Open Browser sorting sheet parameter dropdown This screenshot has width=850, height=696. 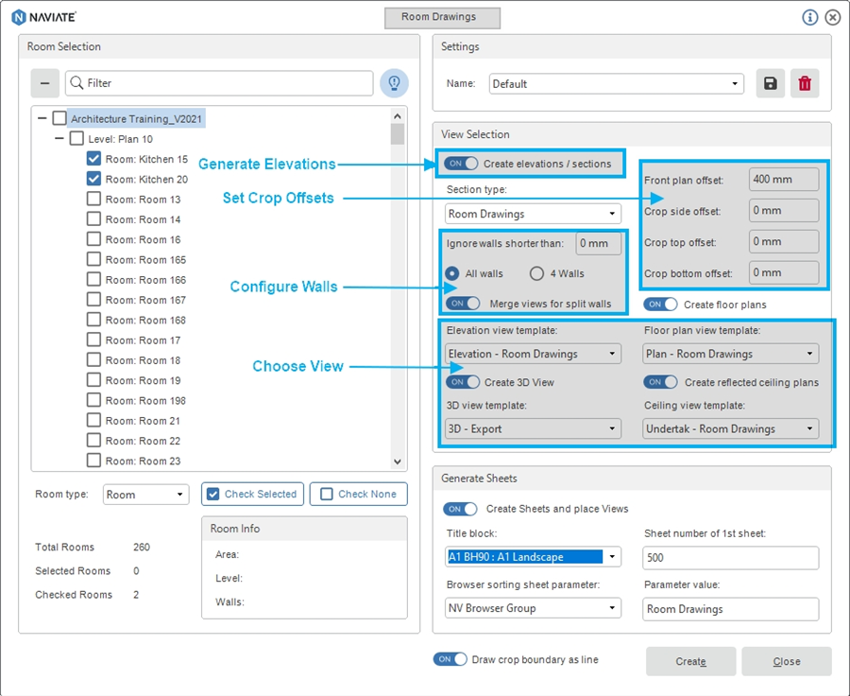click(533, 608)
